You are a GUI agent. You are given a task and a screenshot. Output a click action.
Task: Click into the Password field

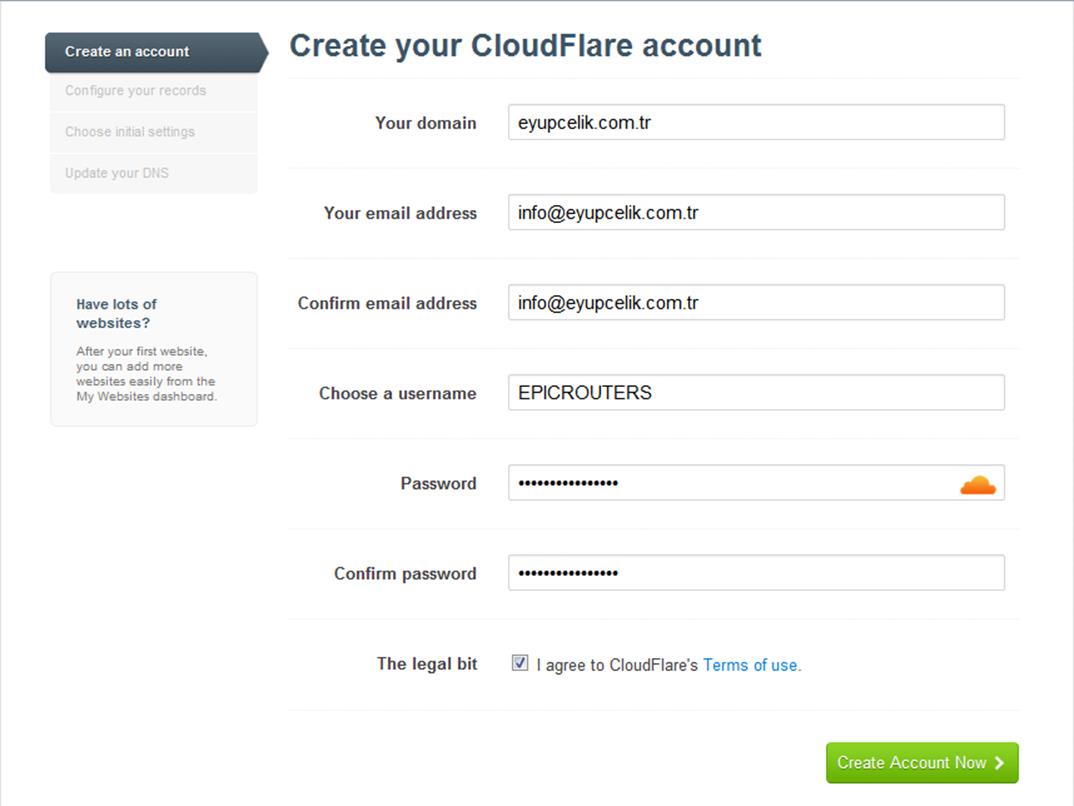coord(756,483)
